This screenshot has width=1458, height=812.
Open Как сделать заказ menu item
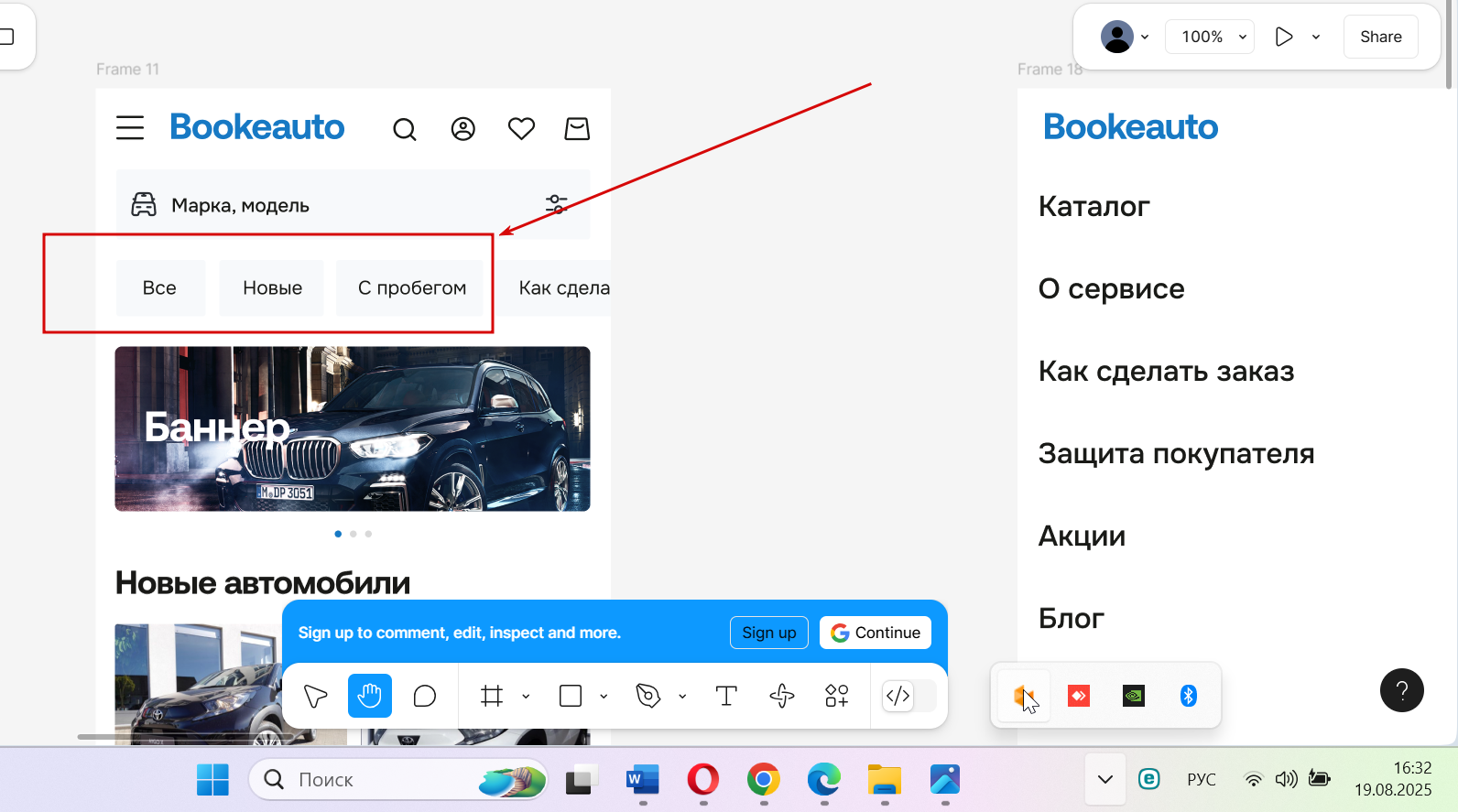tap(1166, 371)
